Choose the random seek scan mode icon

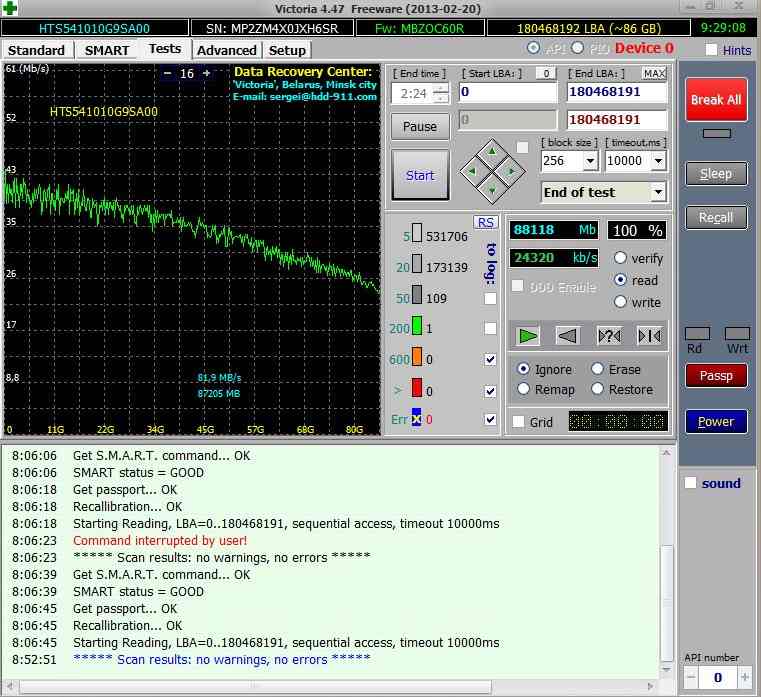[x=609, y=335]
